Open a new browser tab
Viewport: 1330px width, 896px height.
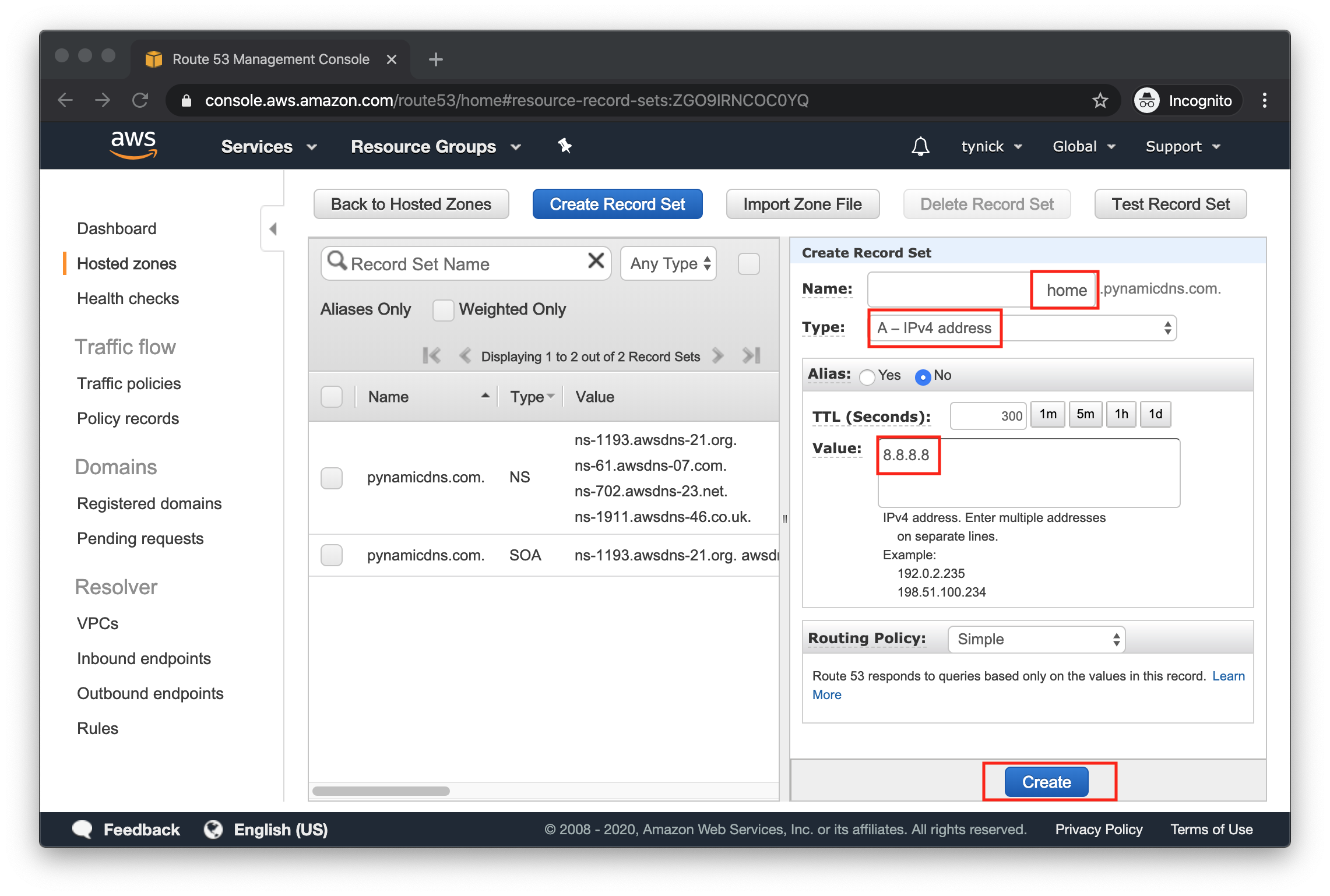(435, 59)
